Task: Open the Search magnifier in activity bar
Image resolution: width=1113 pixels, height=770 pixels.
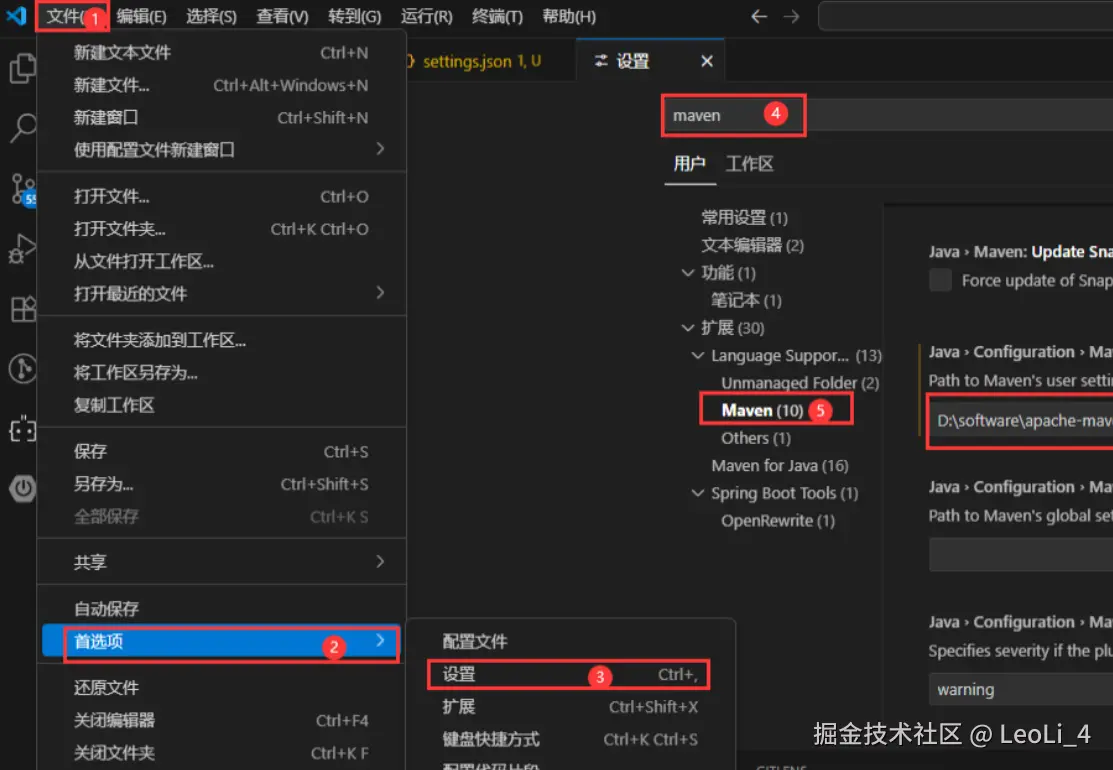Action: [x=22, y=128]
